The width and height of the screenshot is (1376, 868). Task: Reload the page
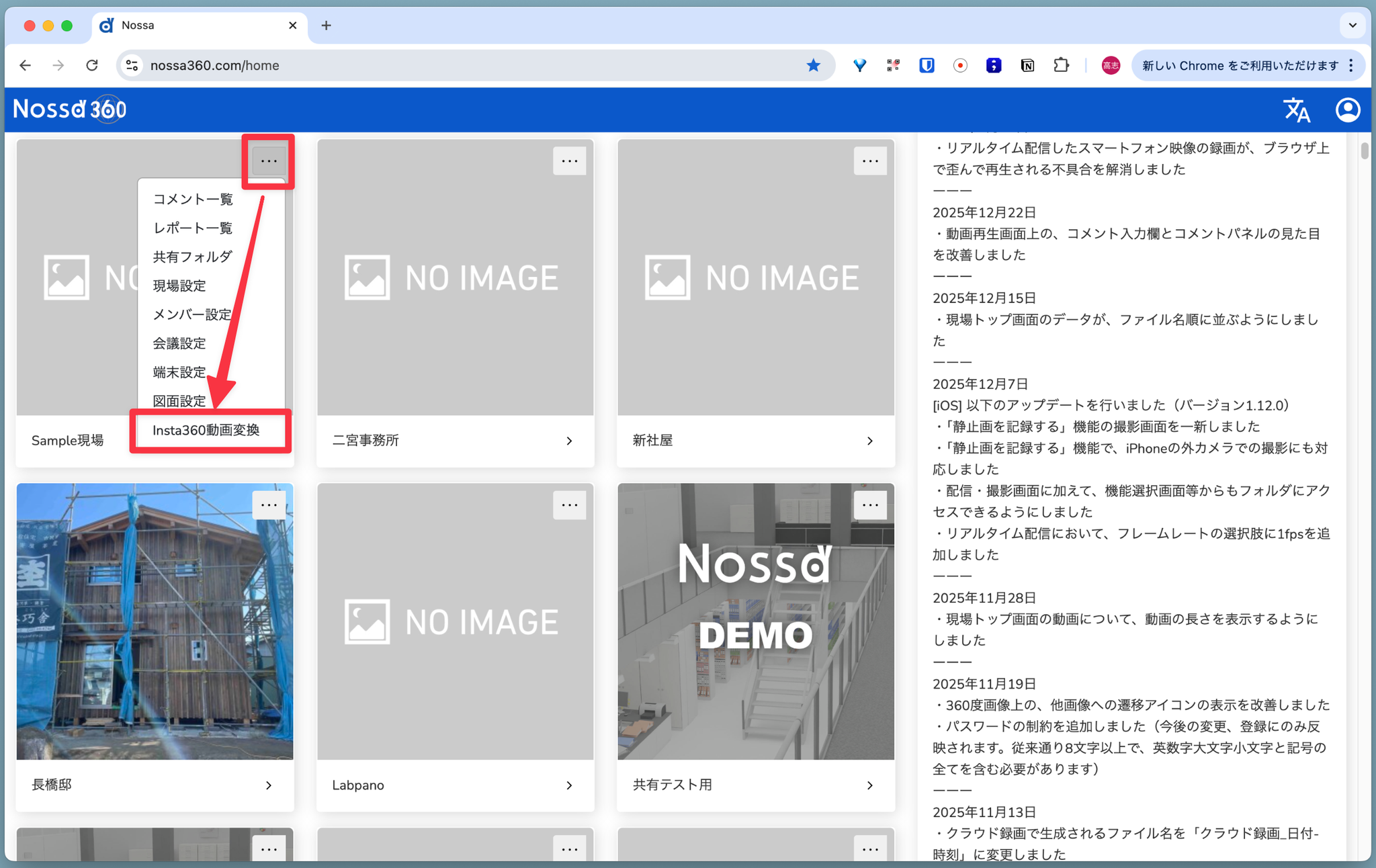[x=92, y=65]
